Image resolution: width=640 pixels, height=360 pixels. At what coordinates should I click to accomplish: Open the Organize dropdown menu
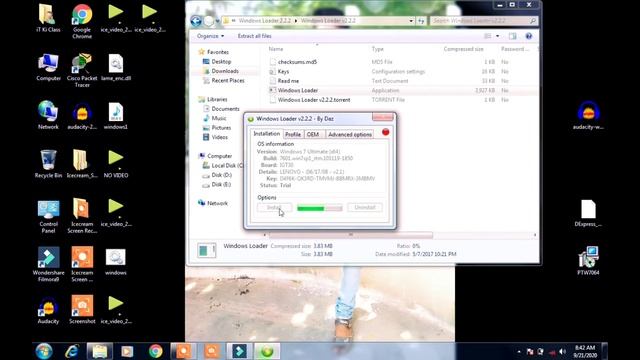pyautogui.click(x=210, y=36)
